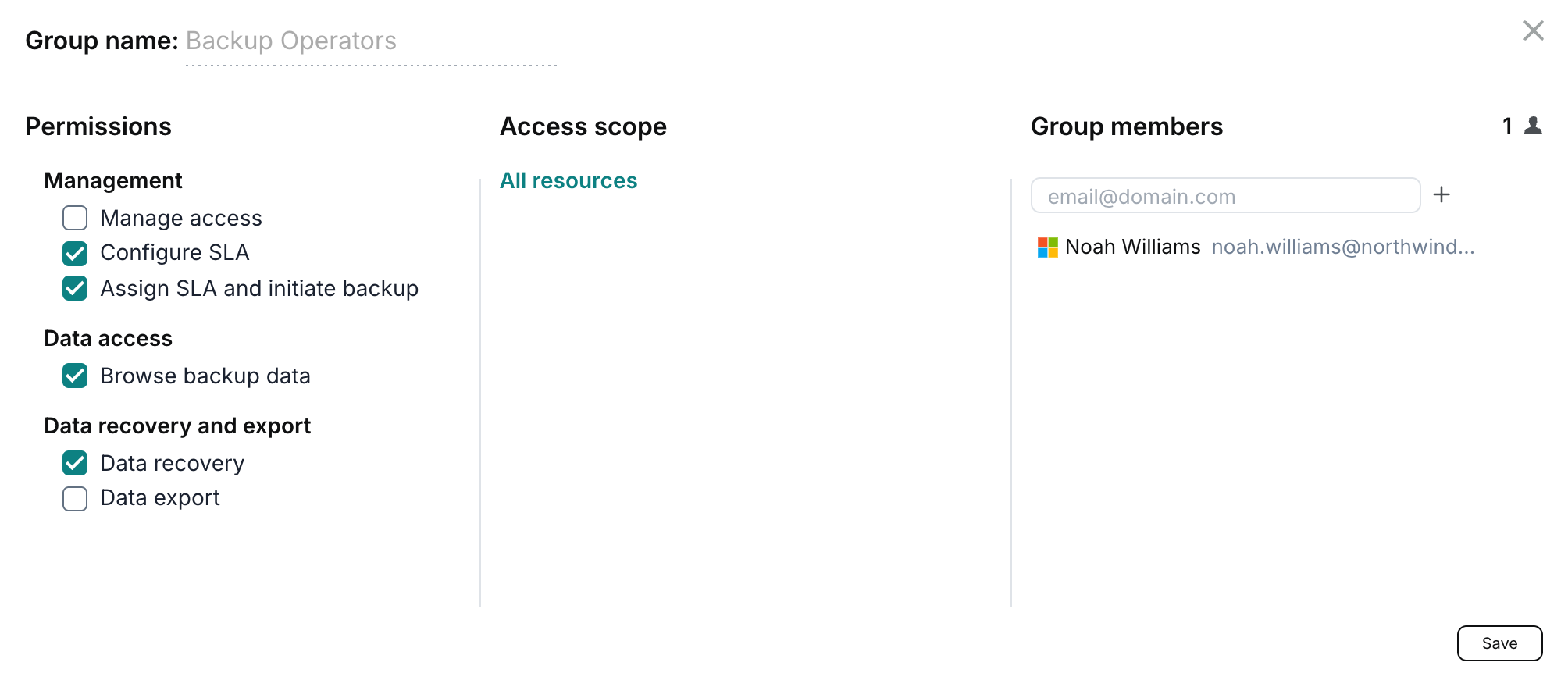Click the member count number 1
The width and height of the screenshot is (1568, 673).
click(x=1507, y=126)
